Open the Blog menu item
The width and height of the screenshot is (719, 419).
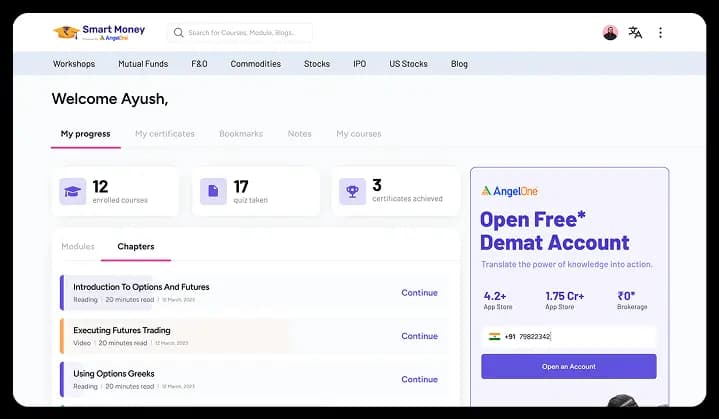click(x=459, y=64)
